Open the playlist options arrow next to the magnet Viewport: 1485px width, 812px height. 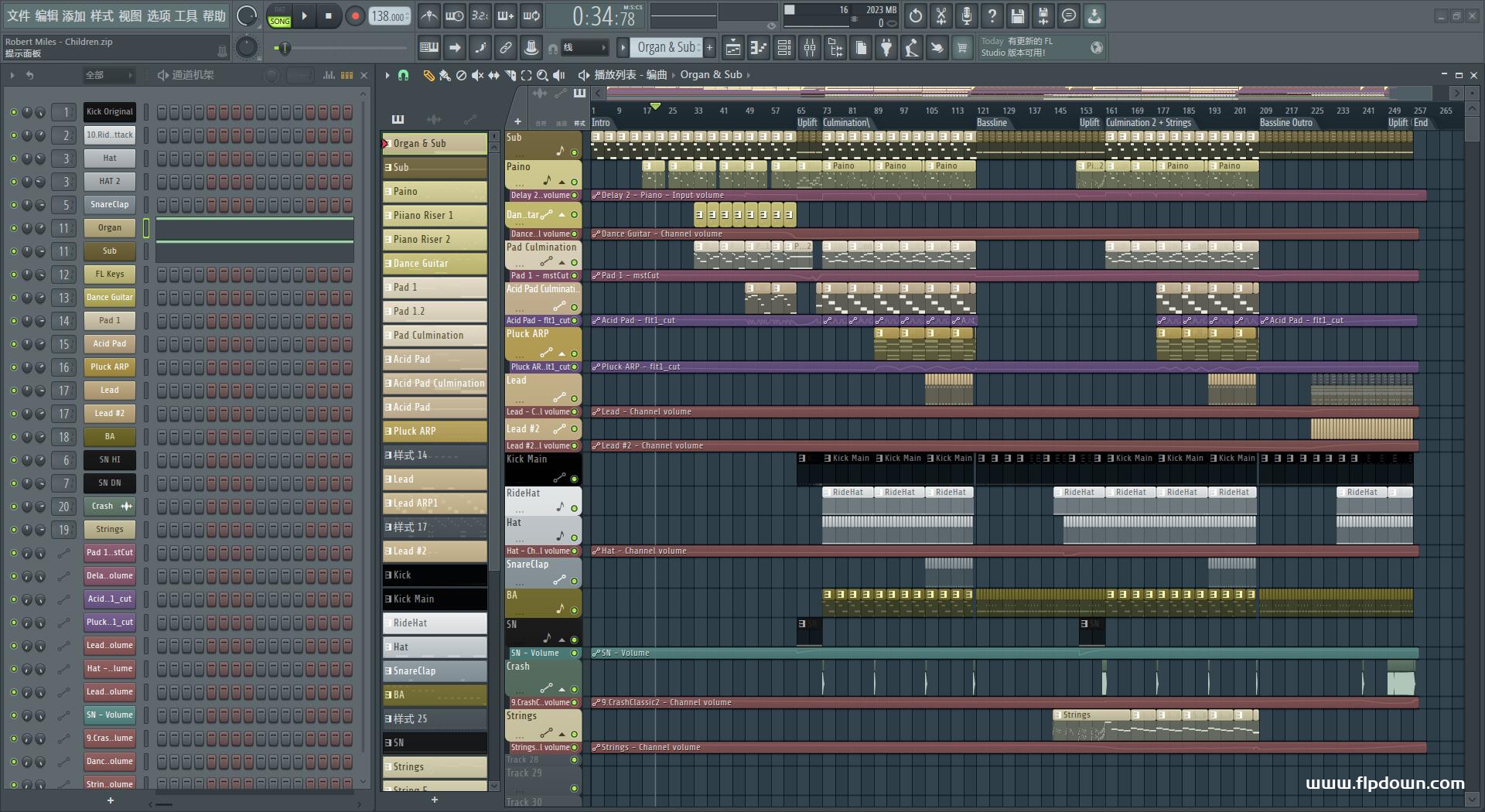point(387,75)
